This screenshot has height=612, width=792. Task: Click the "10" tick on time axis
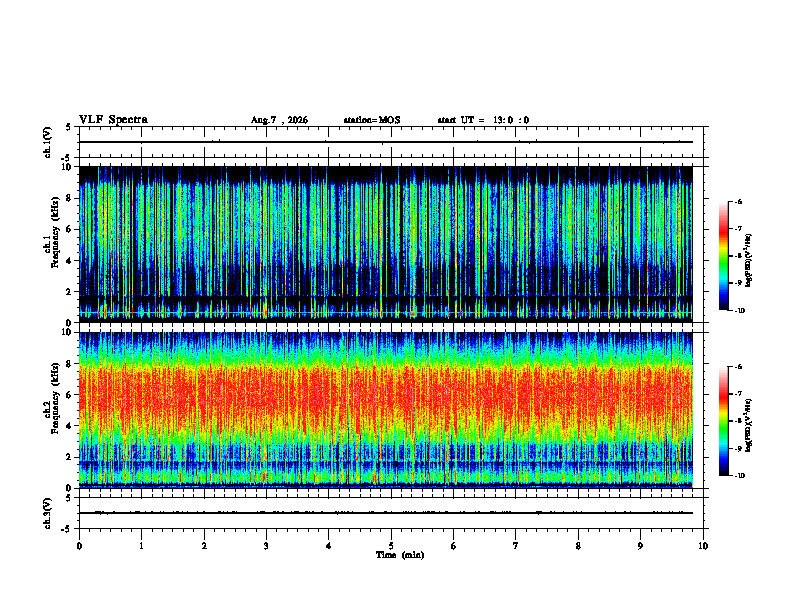(703, 546)
